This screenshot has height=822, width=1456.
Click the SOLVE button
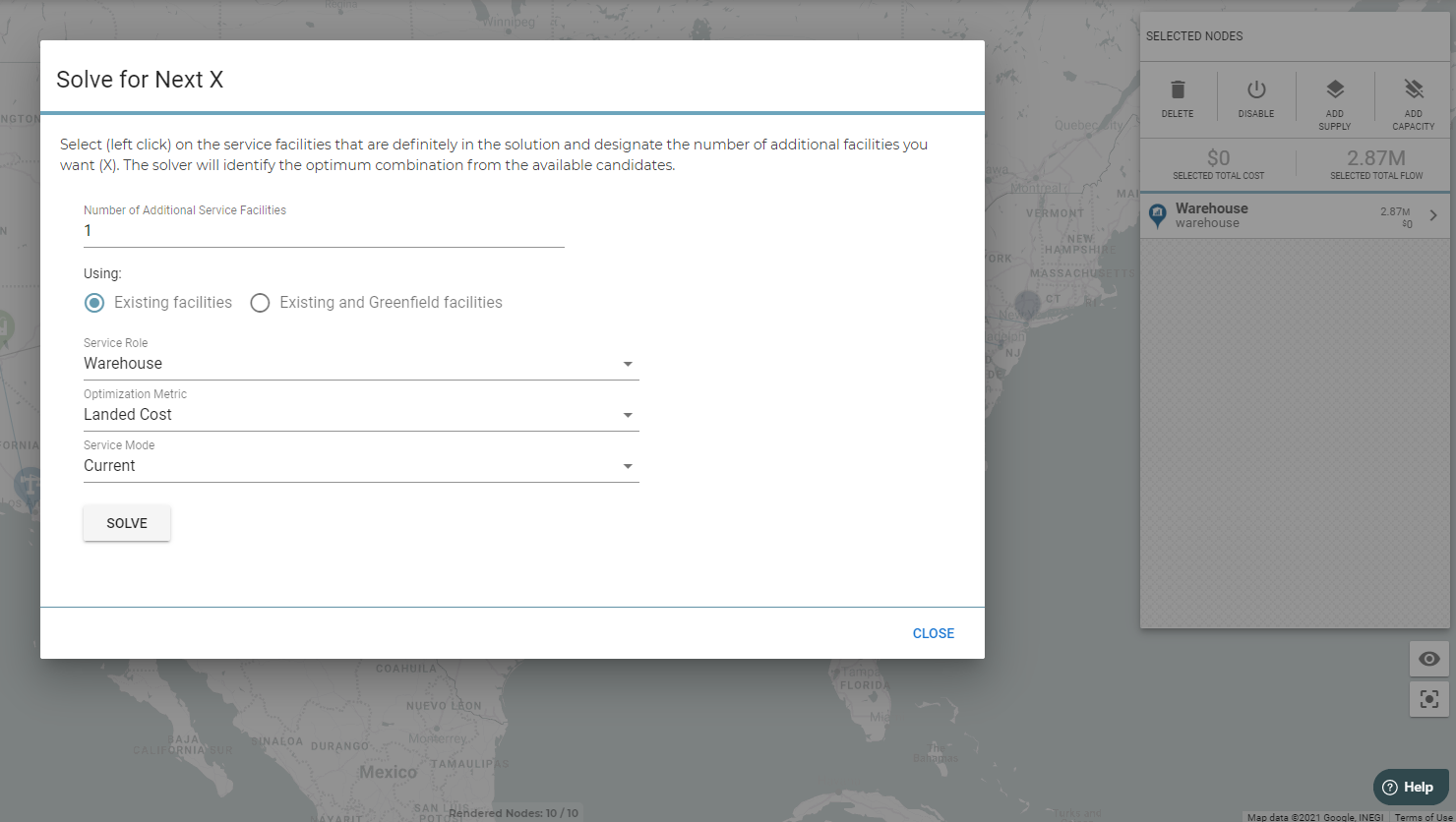pyautogui.click(x=127, y=523)
